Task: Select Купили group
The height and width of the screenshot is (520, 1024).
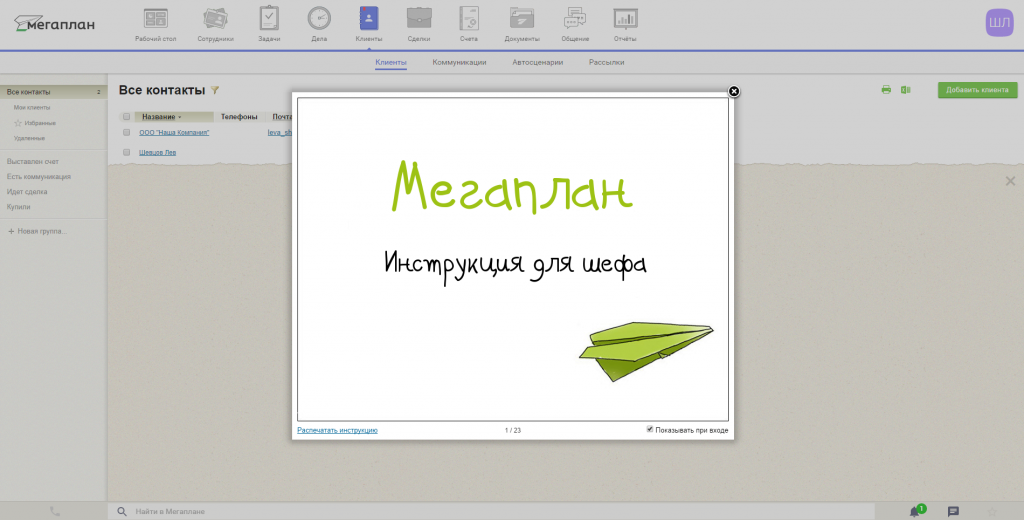Action: [x=18, y=206]
